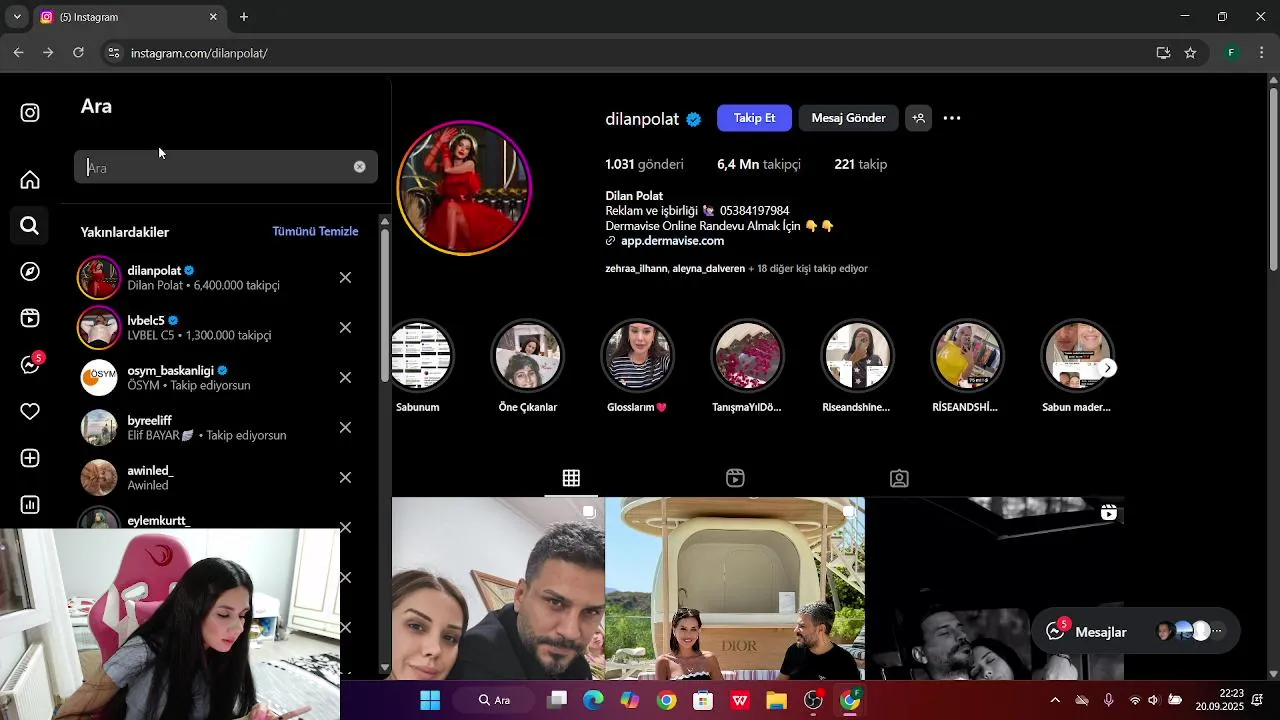Click the Ara search input field
This screenshot has width=1280, height=720.
[226, 167]
